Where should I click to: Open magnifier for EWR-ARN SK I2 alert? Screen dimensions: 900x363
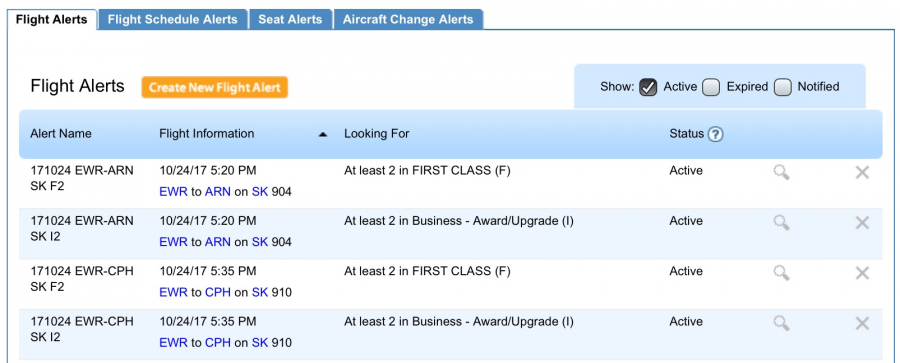pyautogui.click(x=781, y=222)
